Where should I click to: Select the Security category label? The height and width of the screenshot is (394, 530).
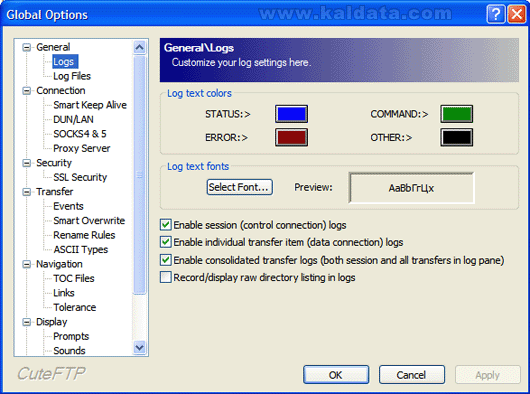(x=54, y=163)
